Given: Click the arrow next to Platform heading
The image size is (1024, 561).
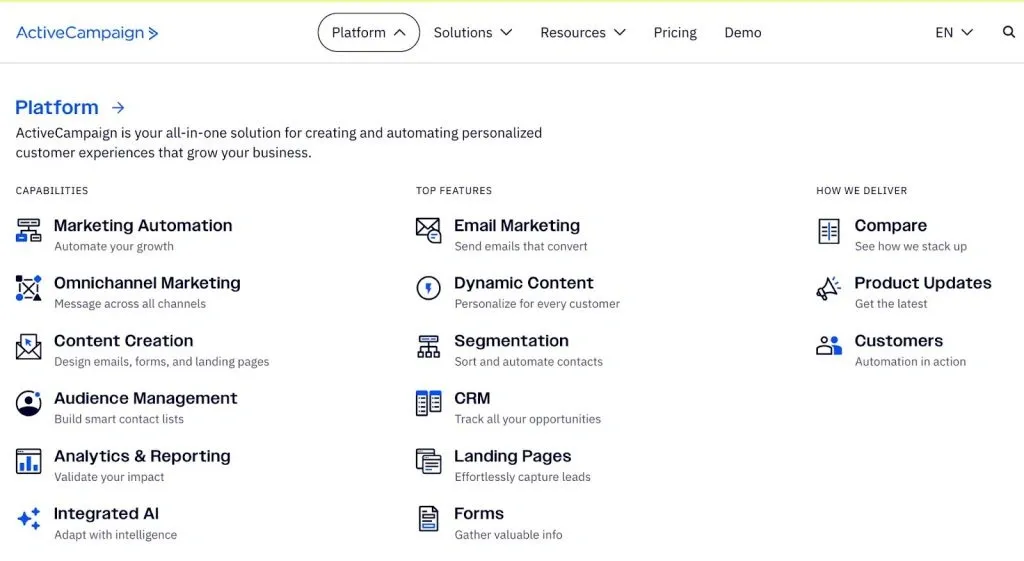Looking at the screenshot, I should (x=118, y=108).
